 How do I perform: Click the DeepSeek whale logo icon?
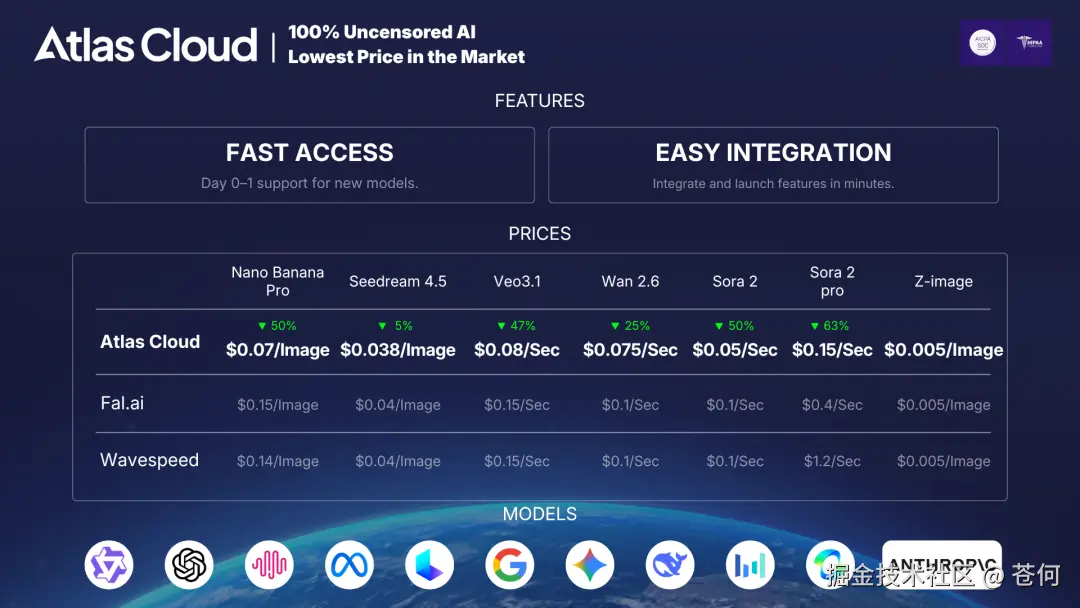669,566
